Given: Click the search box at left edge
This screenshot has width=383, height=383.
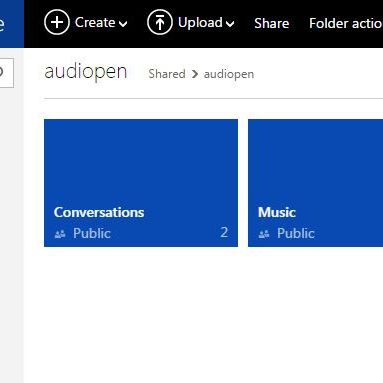Looking at the screenshot, I should (x=7, y=73).
